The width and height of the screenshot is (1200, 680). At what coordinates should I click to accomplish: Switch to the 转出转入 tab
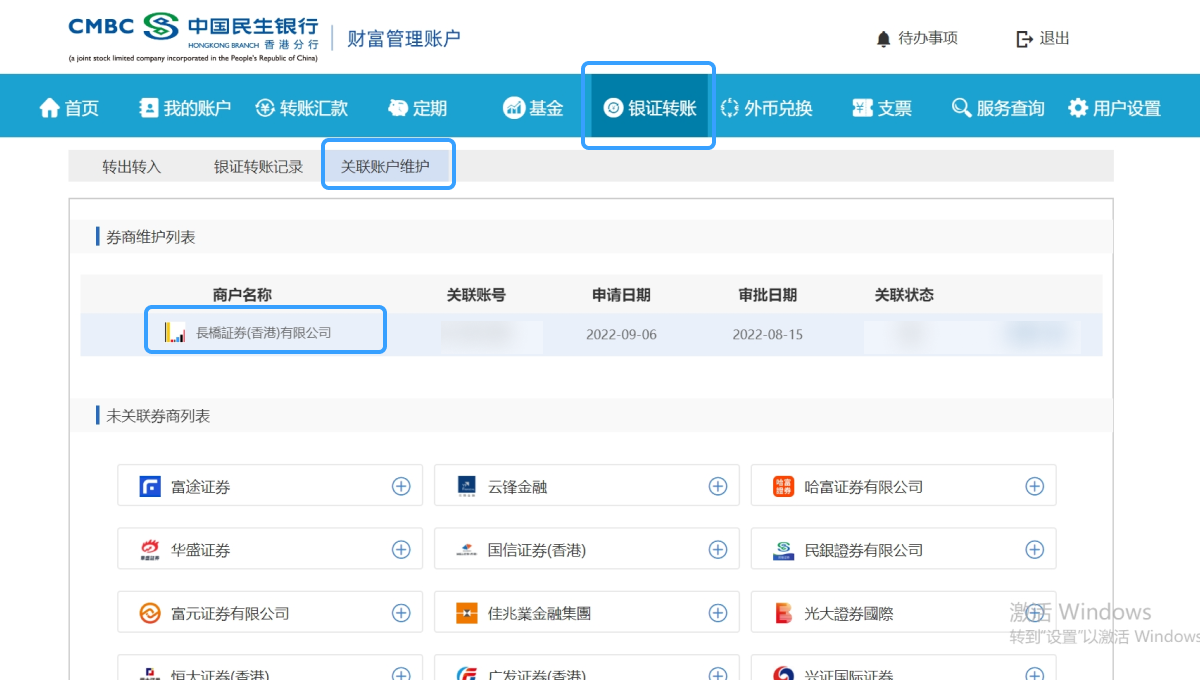point(132,167)
